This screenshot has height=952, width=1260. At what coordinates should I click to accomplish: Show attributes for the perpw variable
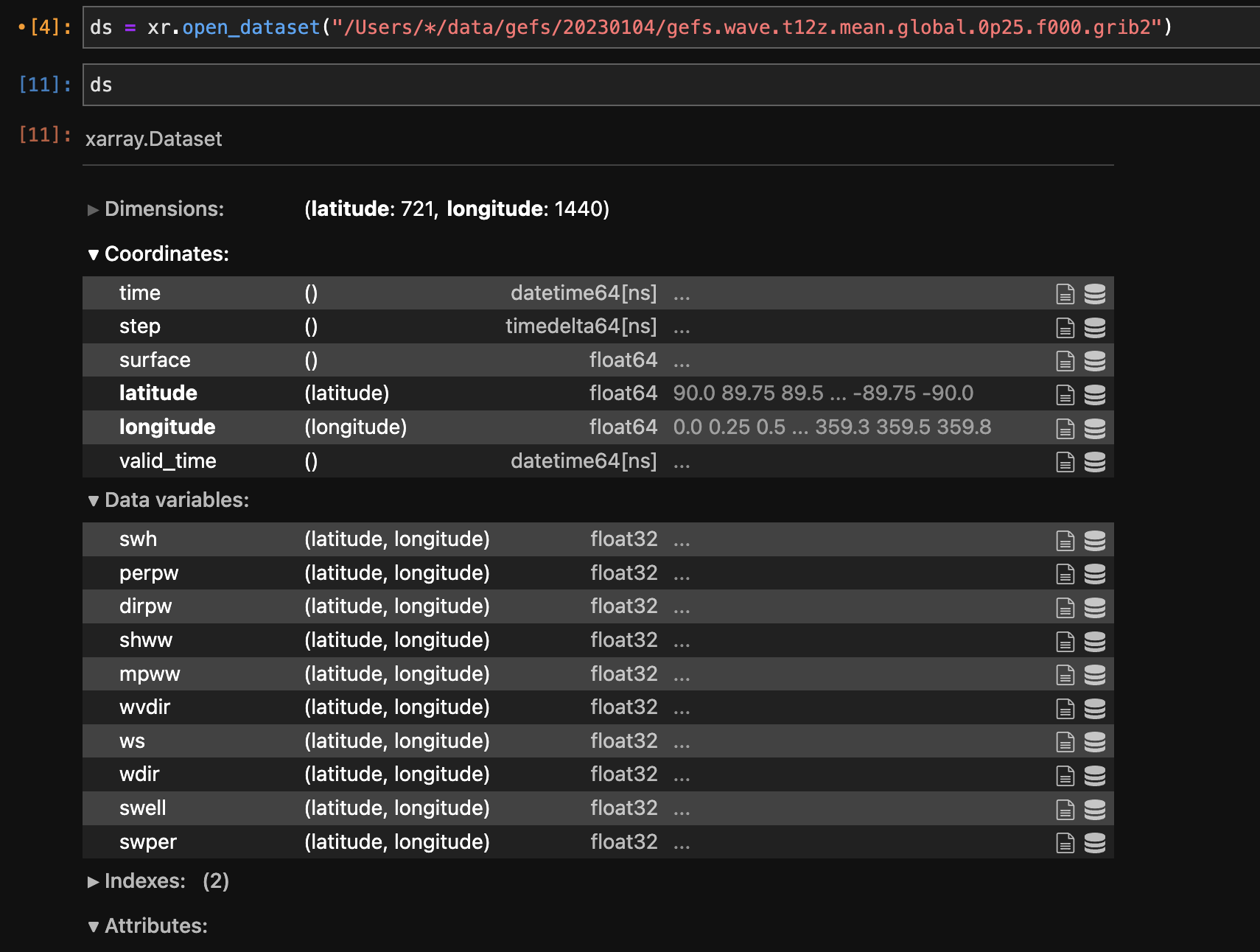(x=1065, y=573)
